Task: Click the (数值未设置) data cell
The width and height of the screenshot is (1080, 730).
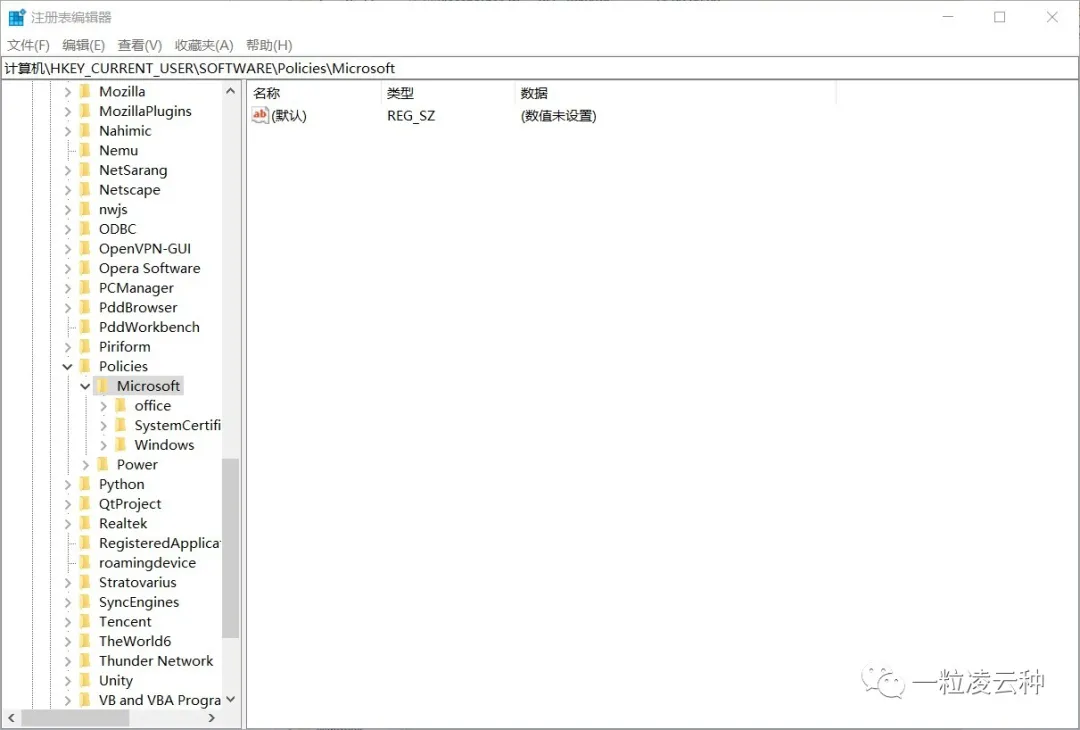Action: point(559,116)
